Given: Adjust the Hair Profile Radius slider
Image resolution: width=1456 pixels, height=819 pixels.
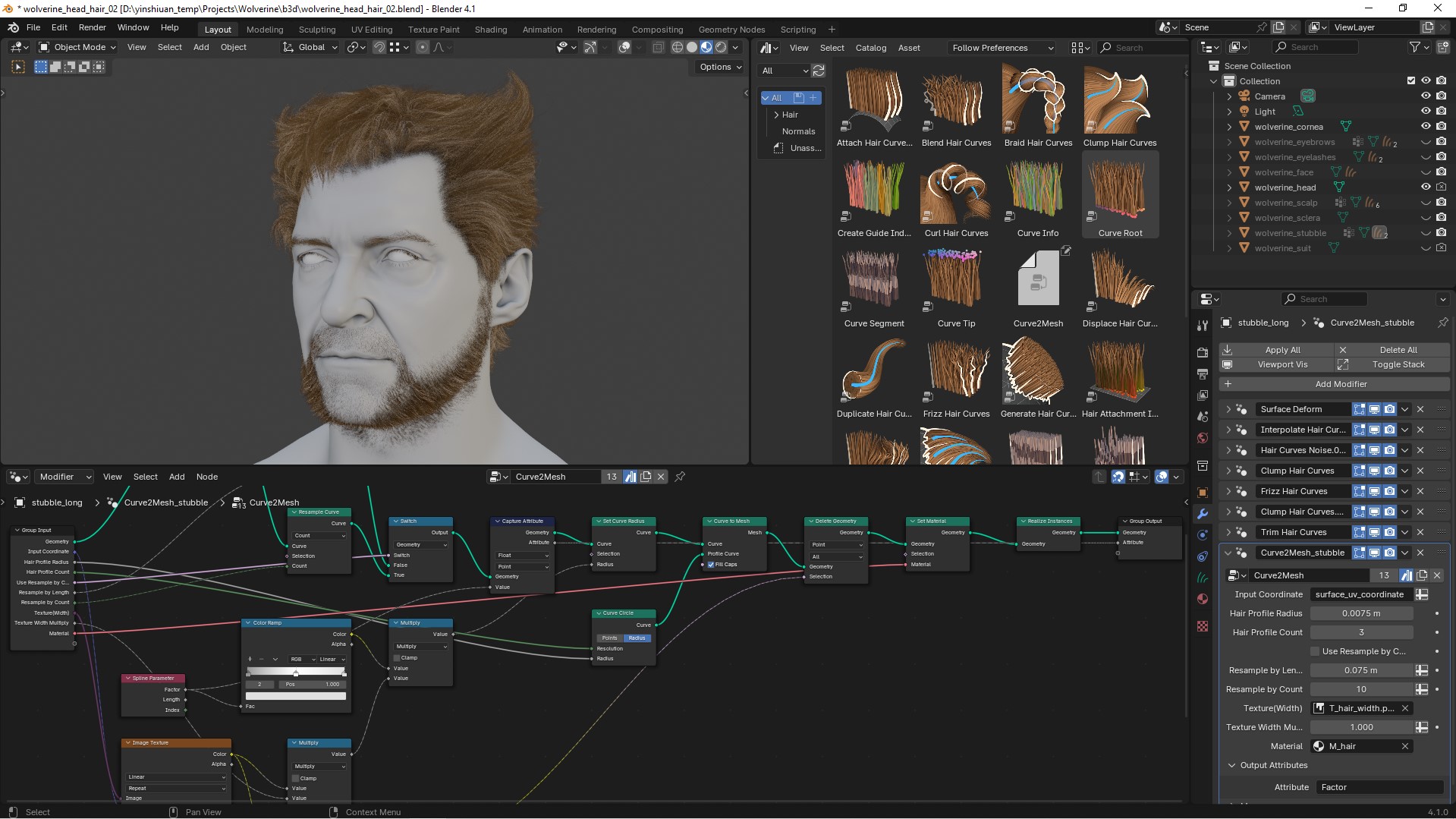Looking at the screenshot, I should tap(1362, 613).
